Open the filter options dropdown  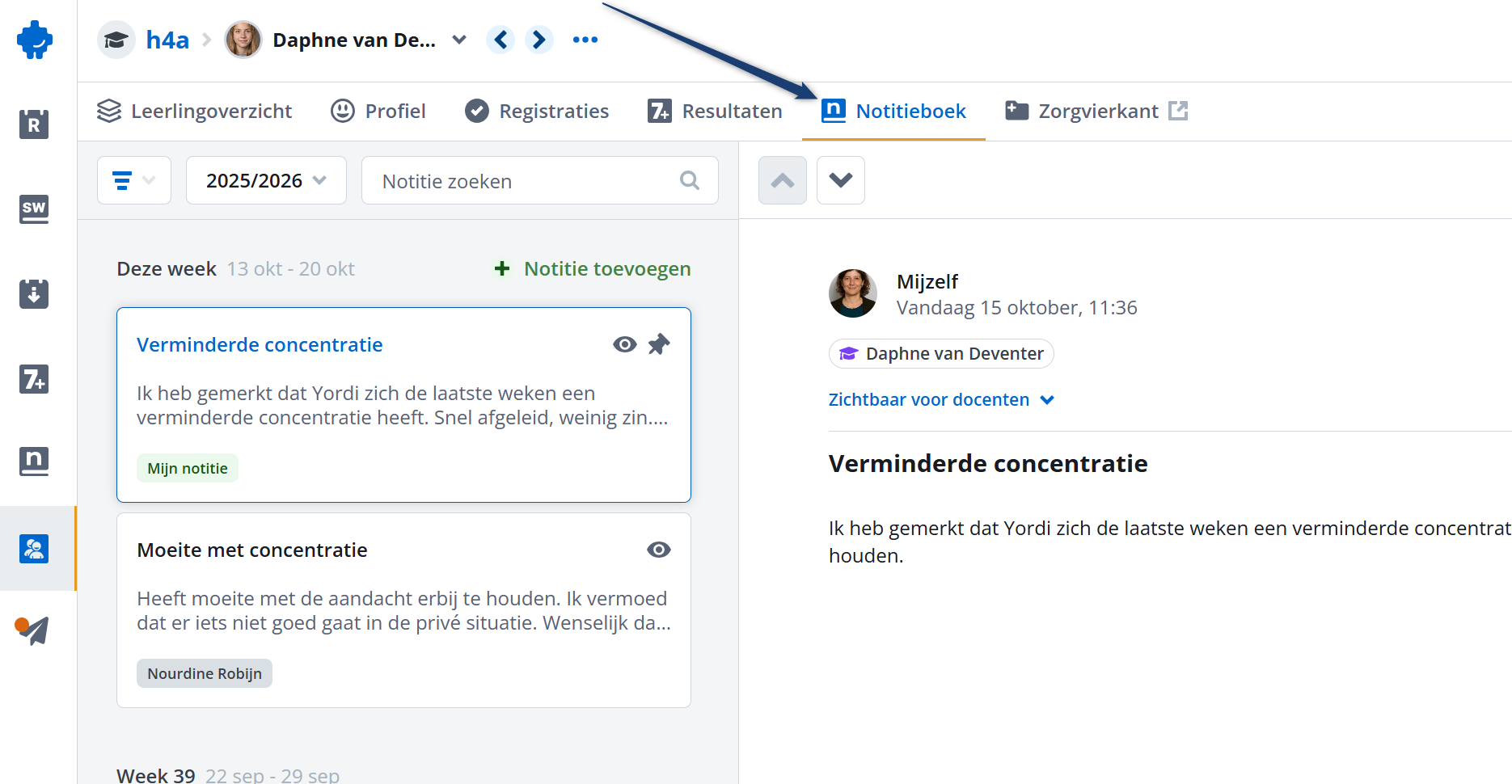[133, 180]
